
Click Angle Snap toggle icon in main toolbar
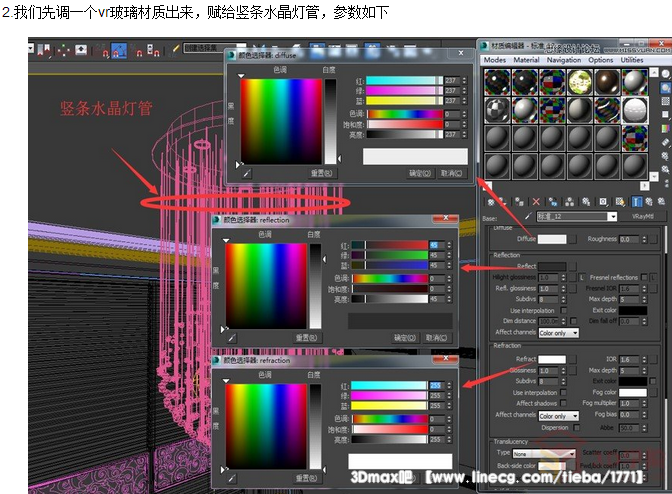tap(119, 51)
